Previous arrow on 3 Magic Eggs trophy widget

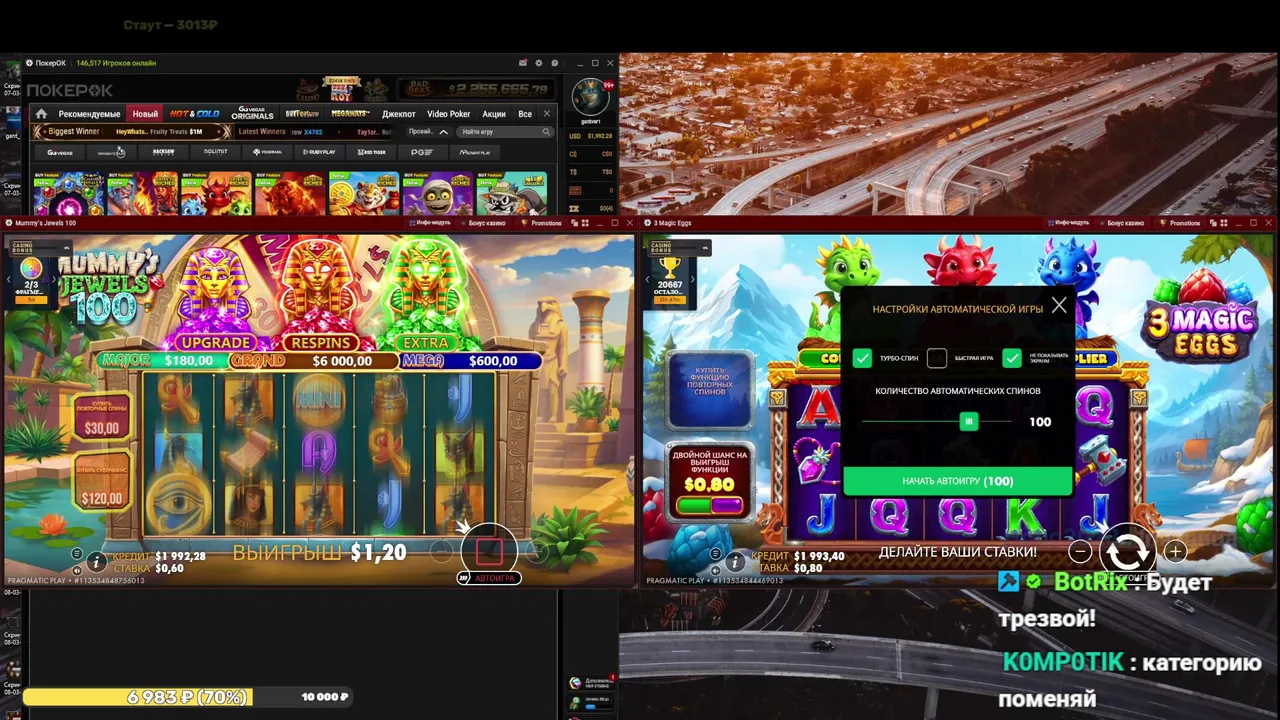click(648, 279)
